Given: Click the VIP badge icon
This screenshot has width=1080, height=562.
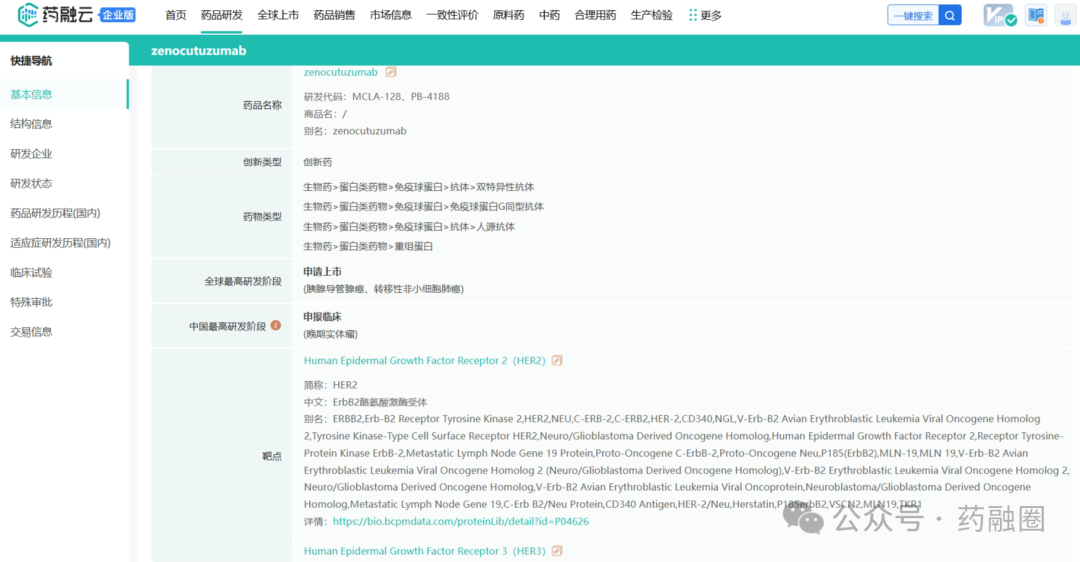Looking at the screenshot, I should click(999, 15).
